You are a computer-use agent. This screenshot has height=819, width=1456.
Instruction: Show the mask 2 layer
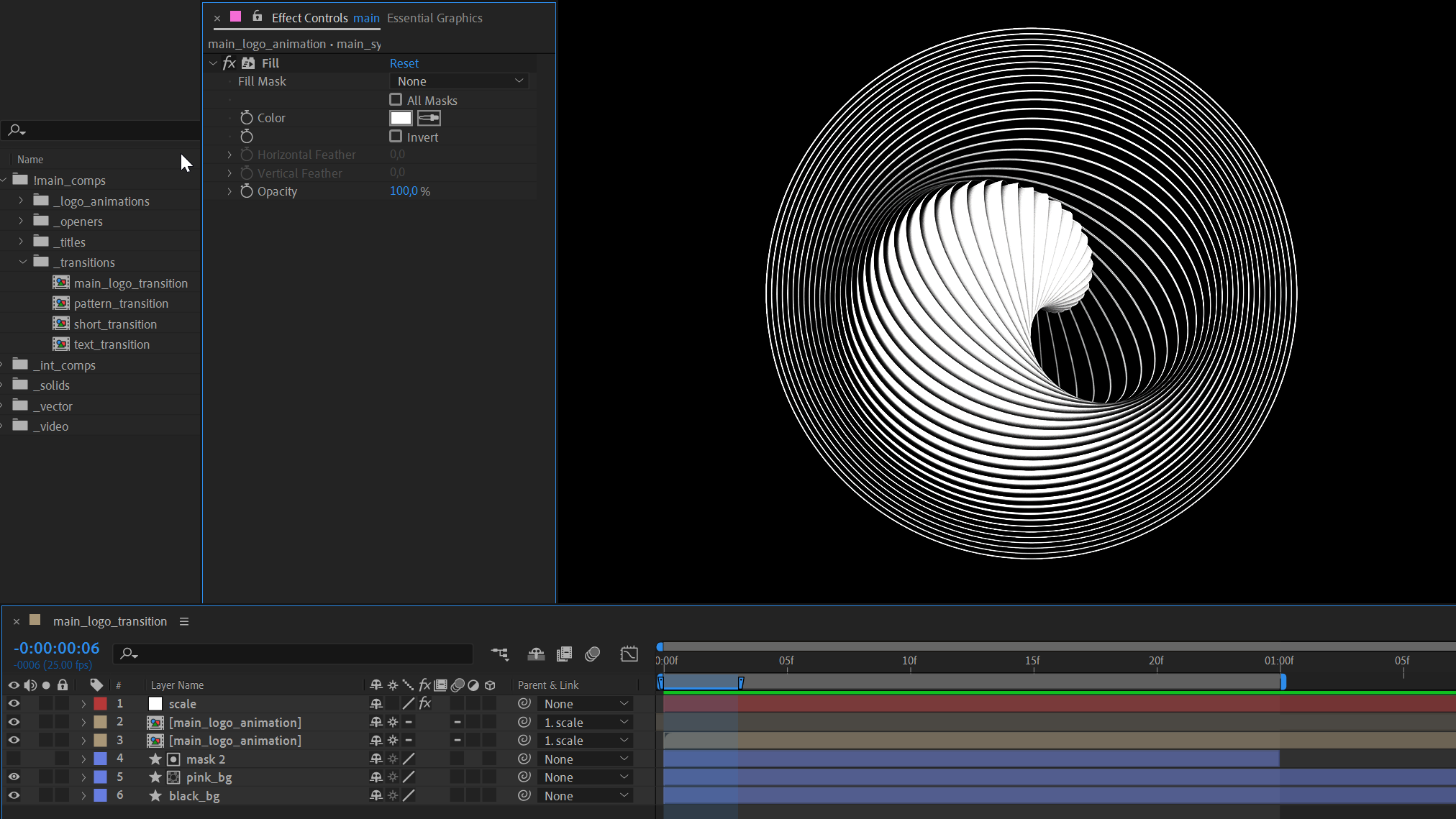14,759
